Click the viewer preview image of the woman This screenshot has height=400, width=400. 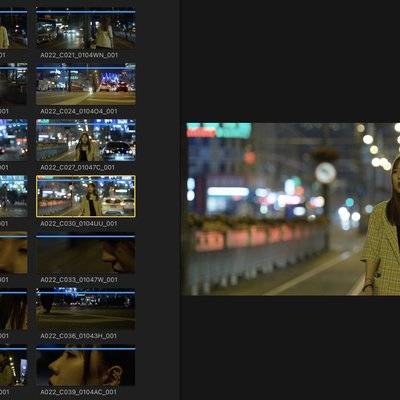click(x=291, y=209)
